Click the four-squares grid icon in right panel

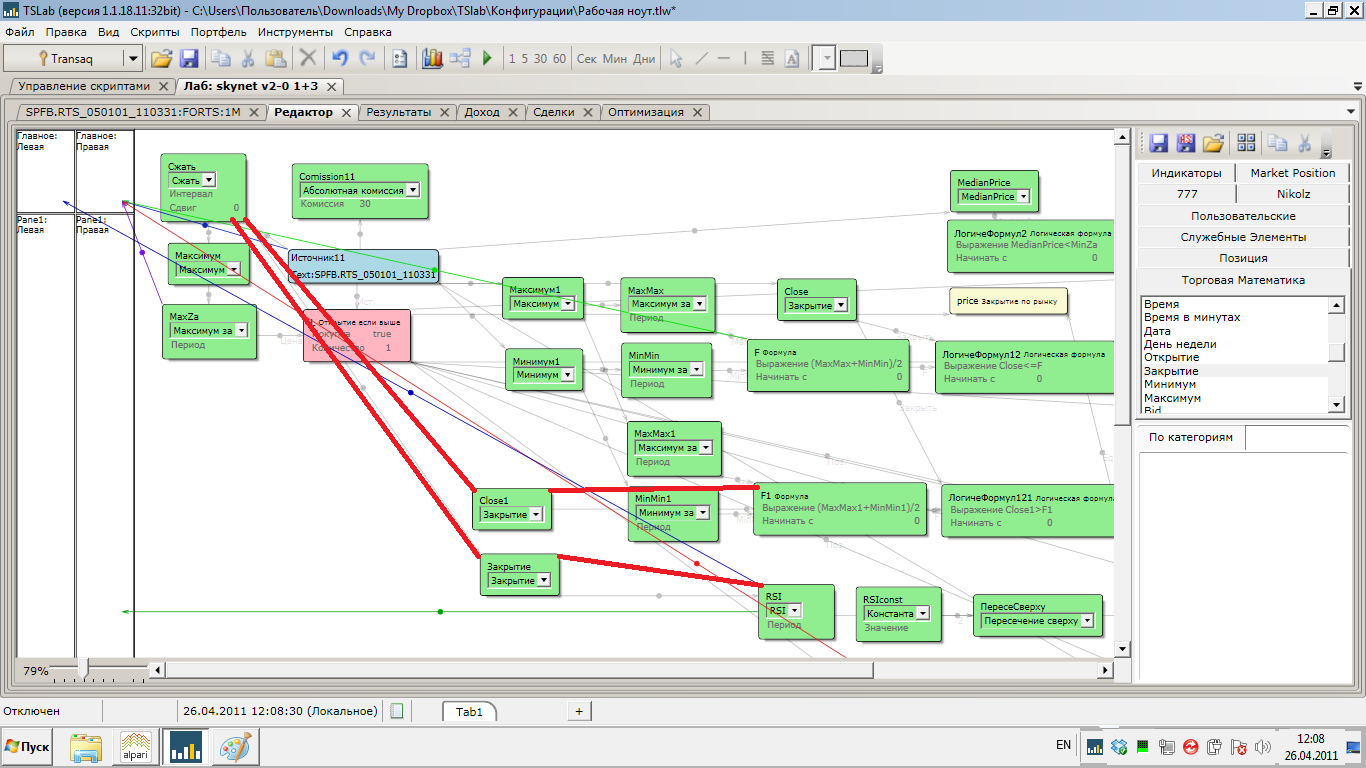1246,143
